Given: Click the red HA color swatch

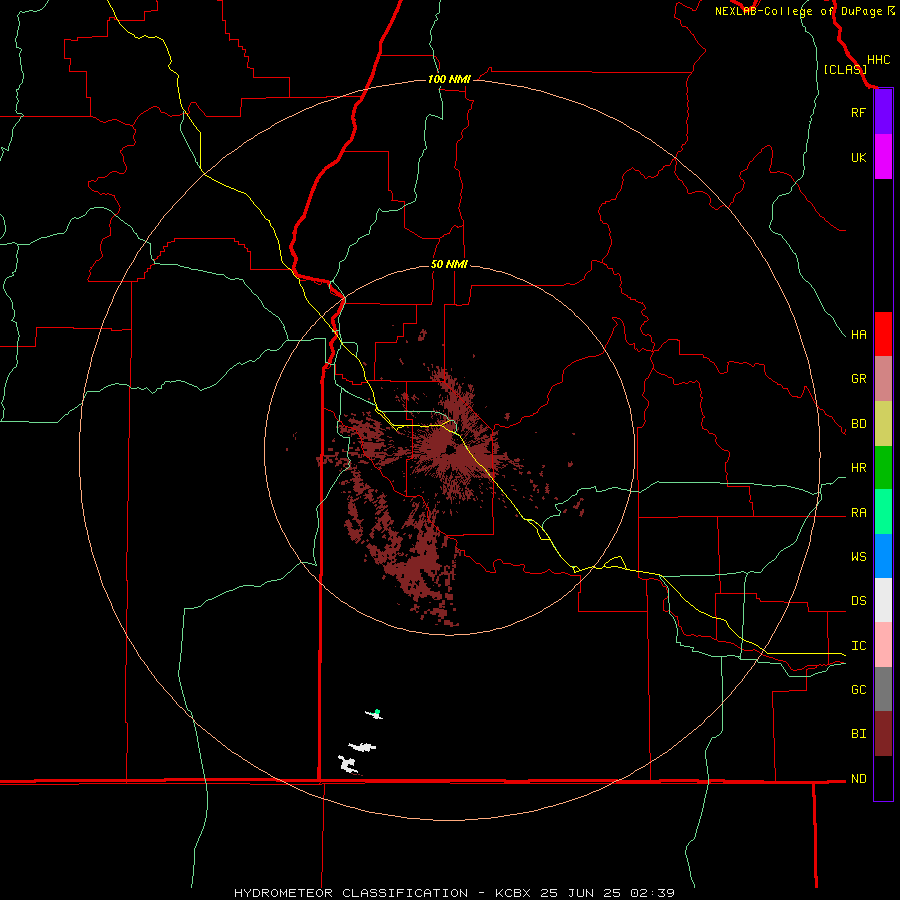Looking at the screenshot, I should click(x=883, y=334).
